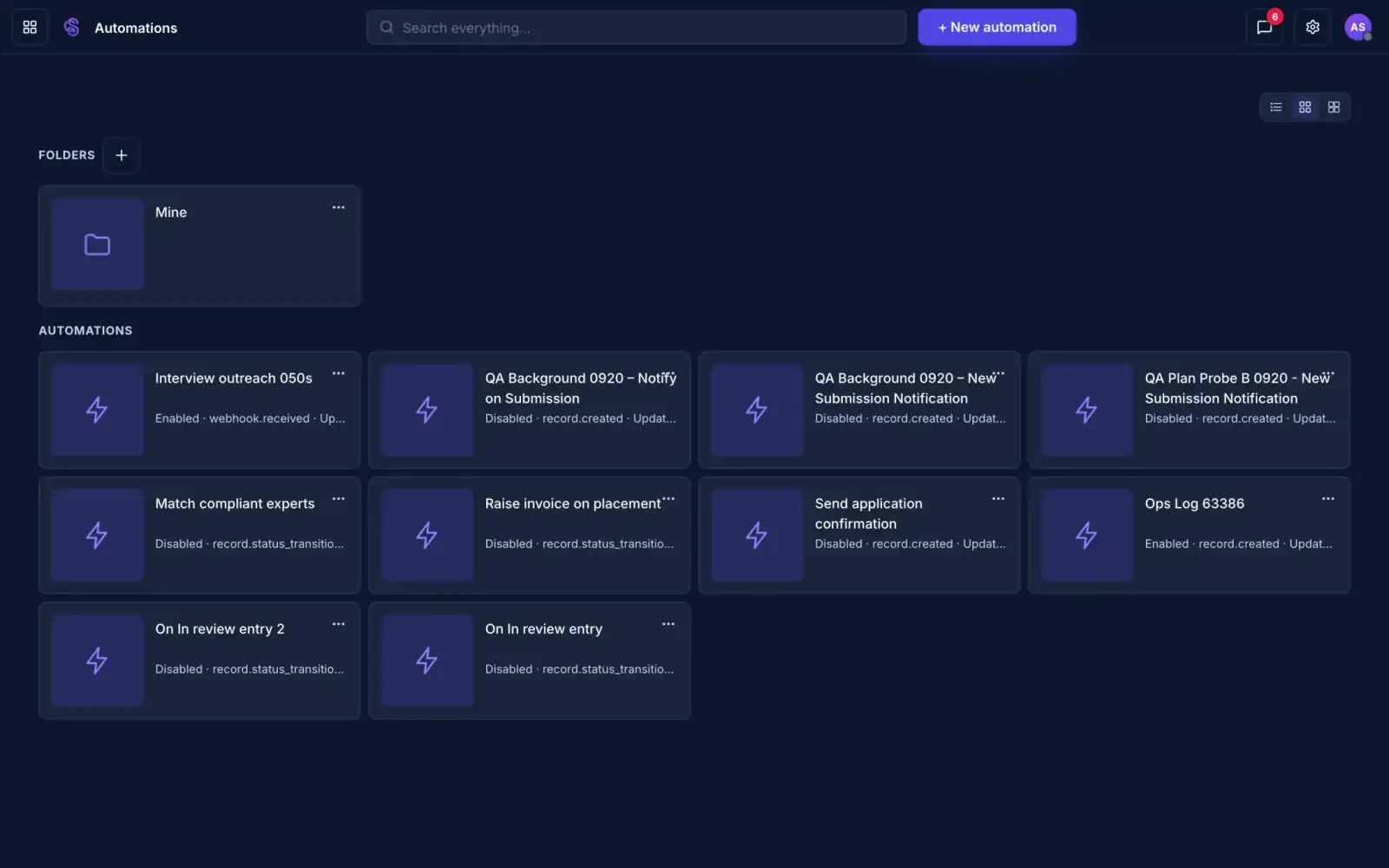Click the Automations header title

coord(135,28)
